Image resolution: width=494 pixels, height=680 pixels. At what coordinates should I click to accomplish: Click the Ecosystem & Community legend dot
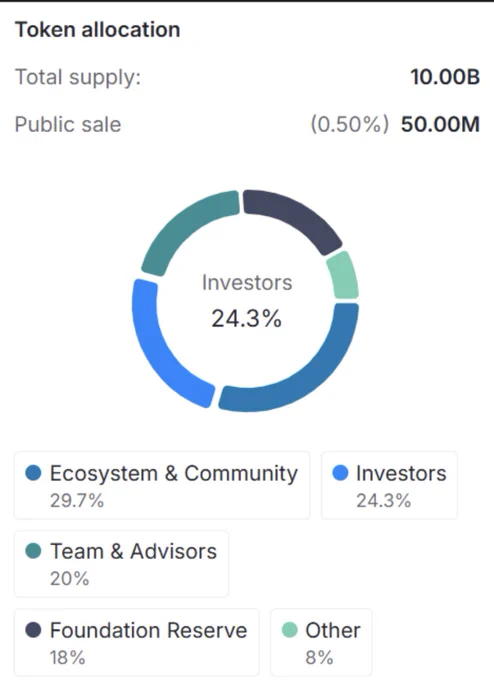click(x=33, y=473)
